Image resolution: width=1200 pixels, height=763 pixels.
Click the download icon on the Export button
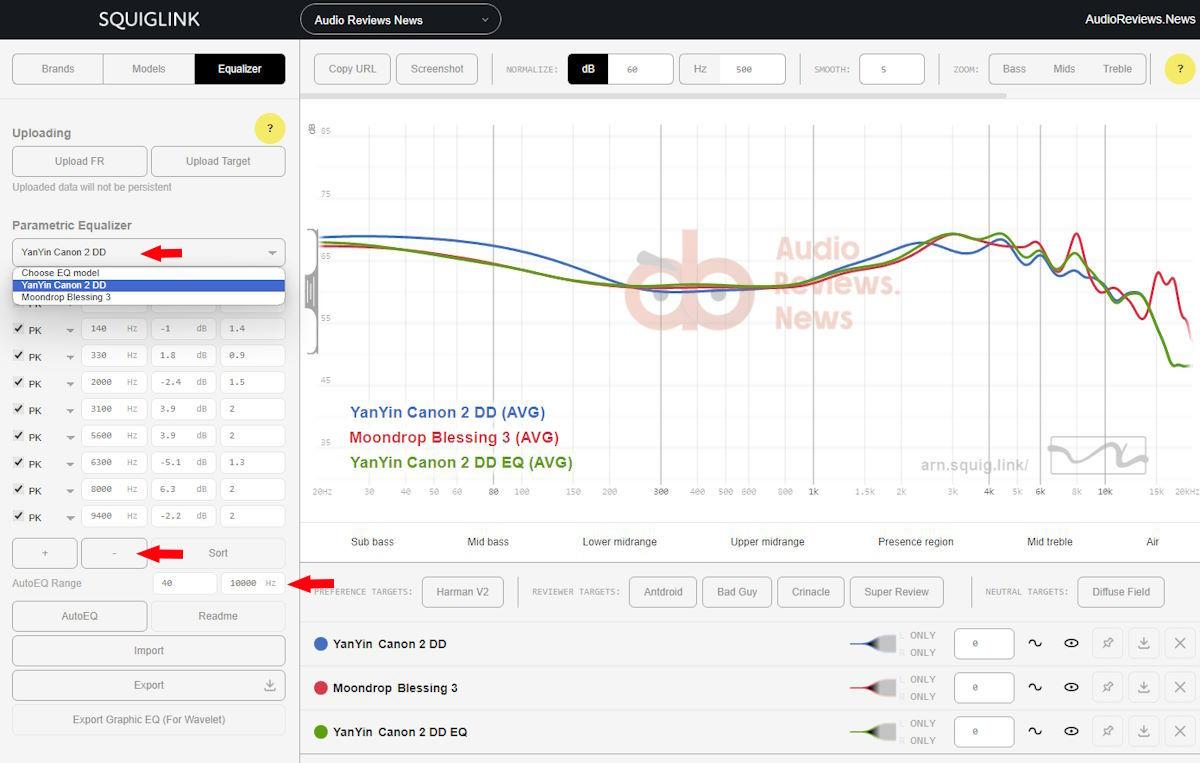pos(269,685)
